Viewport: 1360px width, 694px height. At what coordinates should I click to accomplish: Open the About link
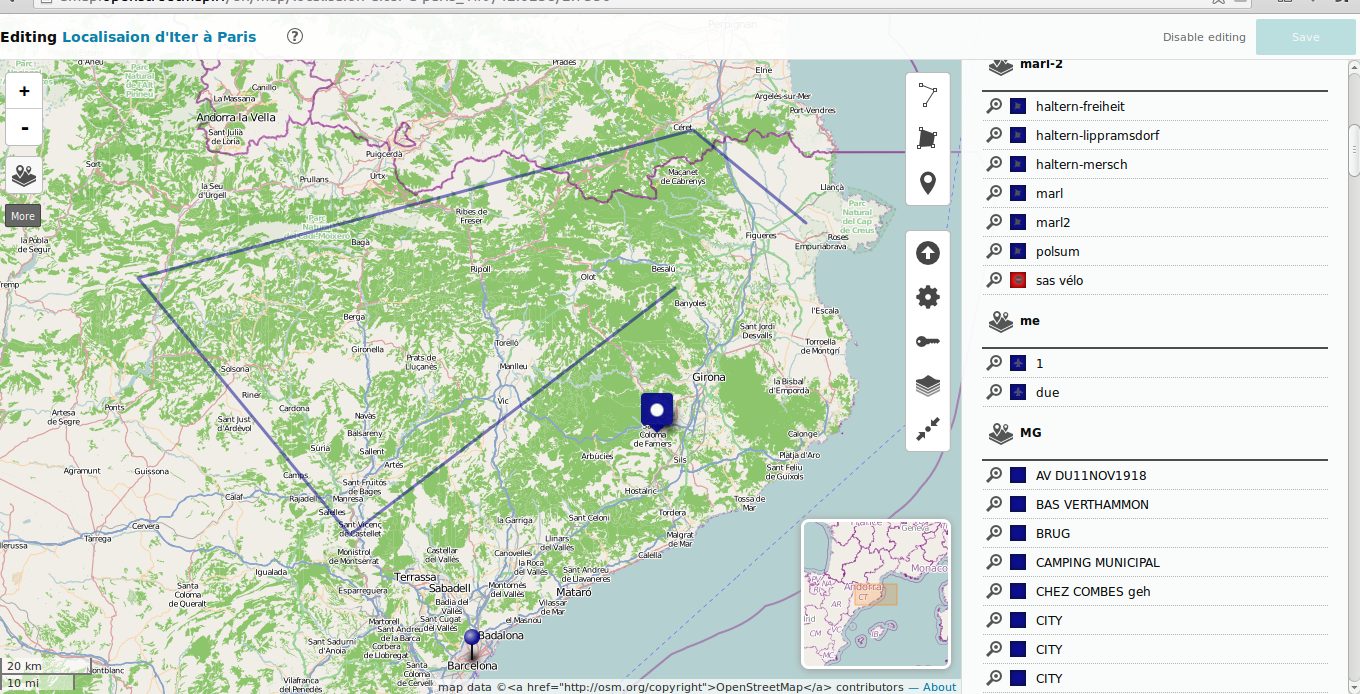coord(939,687)
